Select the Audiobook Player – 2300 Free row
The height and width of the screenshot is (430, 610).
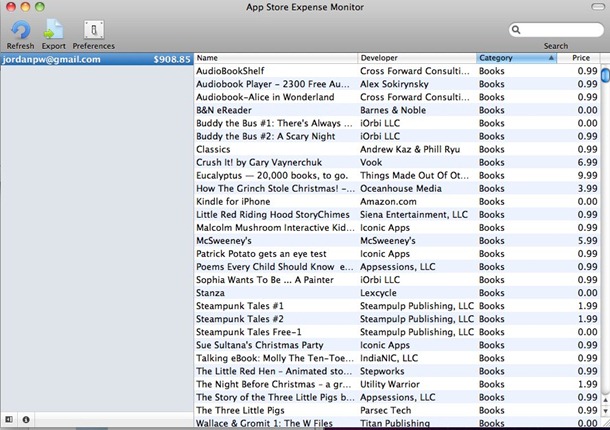tap(397, 84)
